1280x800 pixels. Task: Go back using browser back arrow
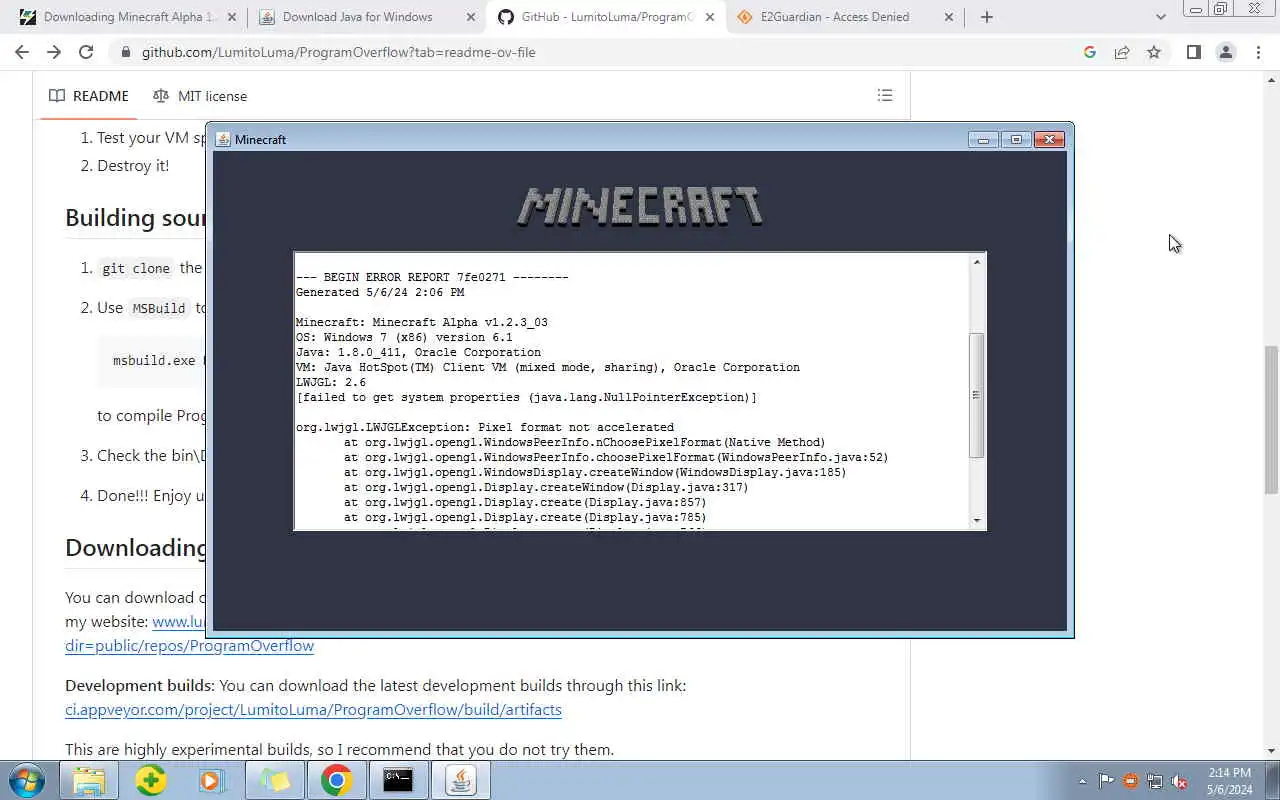click(x=22, y=52)
